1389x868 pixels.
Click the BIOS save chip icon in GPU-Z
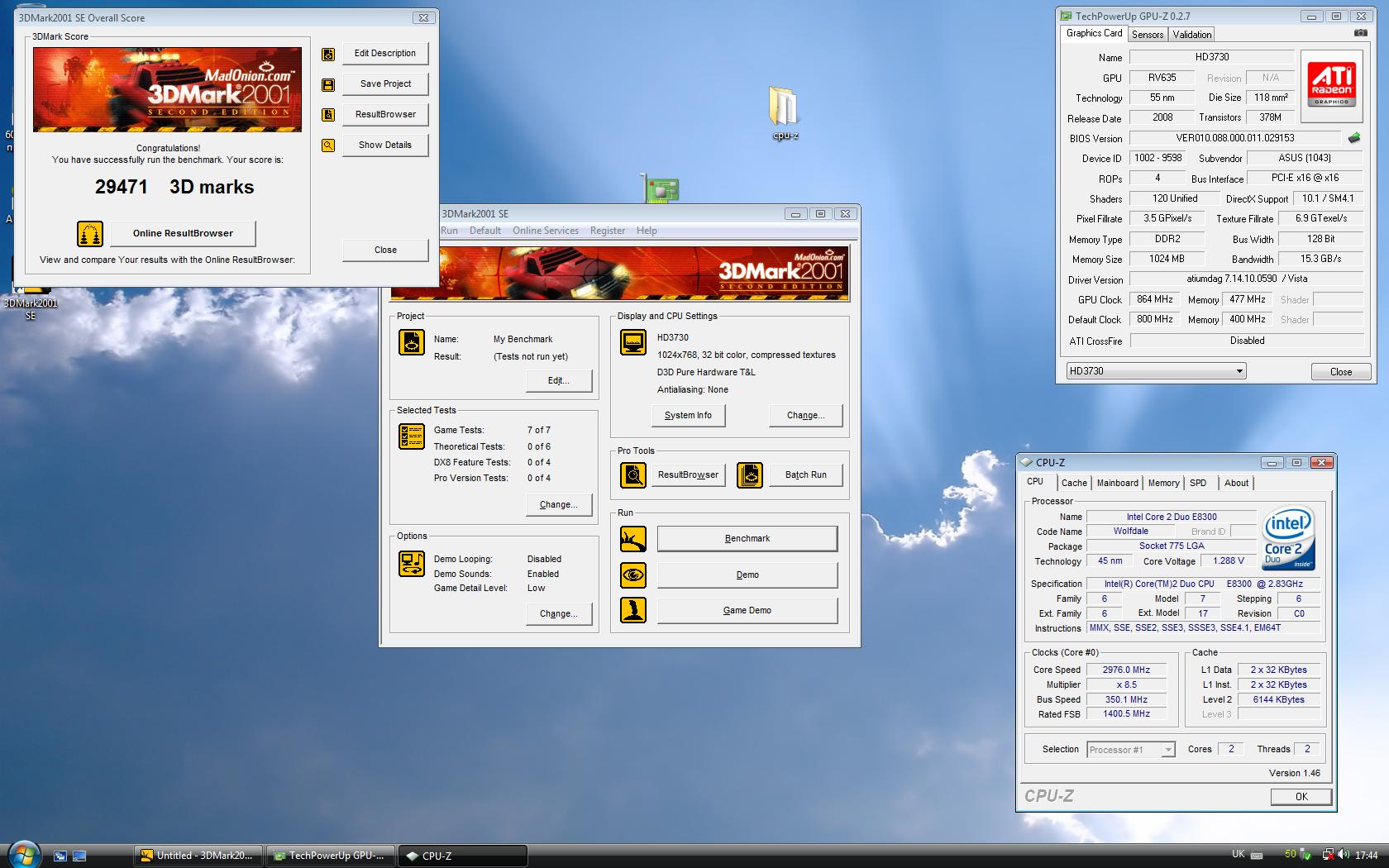pyautogui.click(x=1353, y=138)
